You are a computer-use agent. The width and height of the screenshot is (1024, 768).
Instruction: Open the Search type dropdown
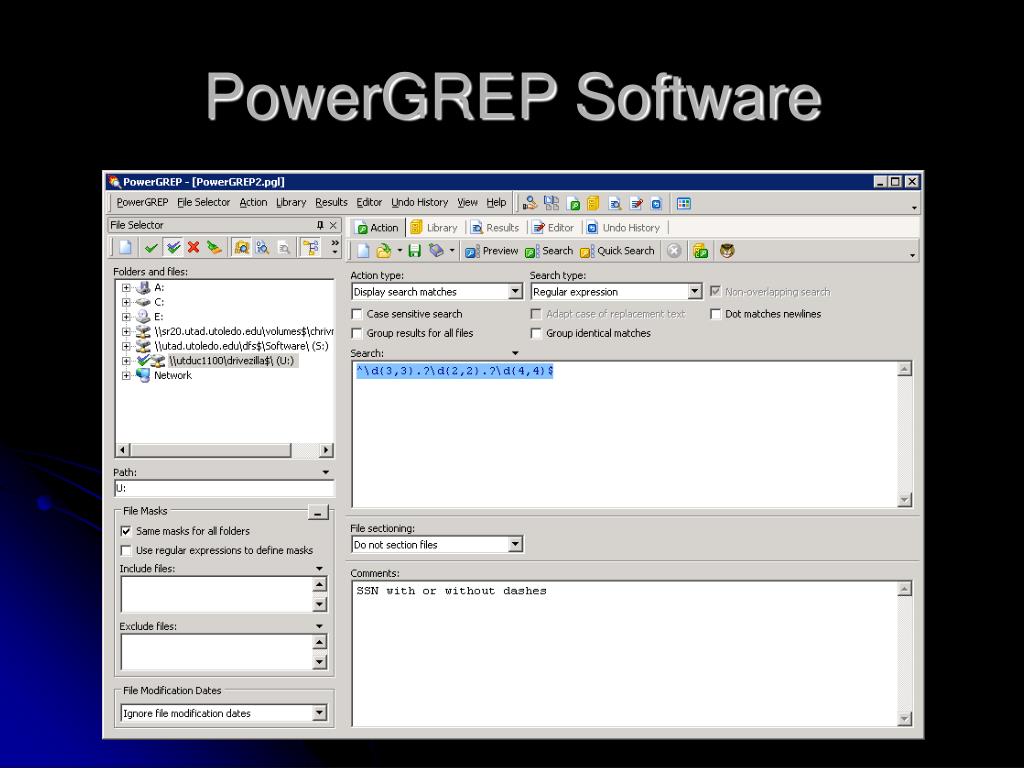coord(695,291)
